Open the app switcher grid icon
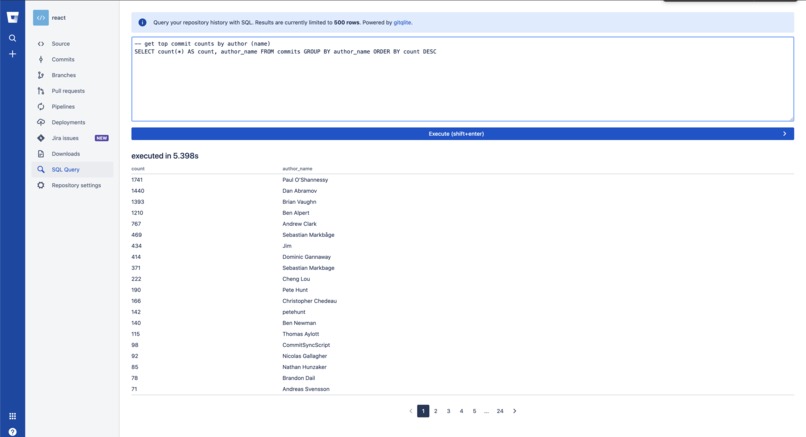This screenshot has height=437, width=806. 12,416
